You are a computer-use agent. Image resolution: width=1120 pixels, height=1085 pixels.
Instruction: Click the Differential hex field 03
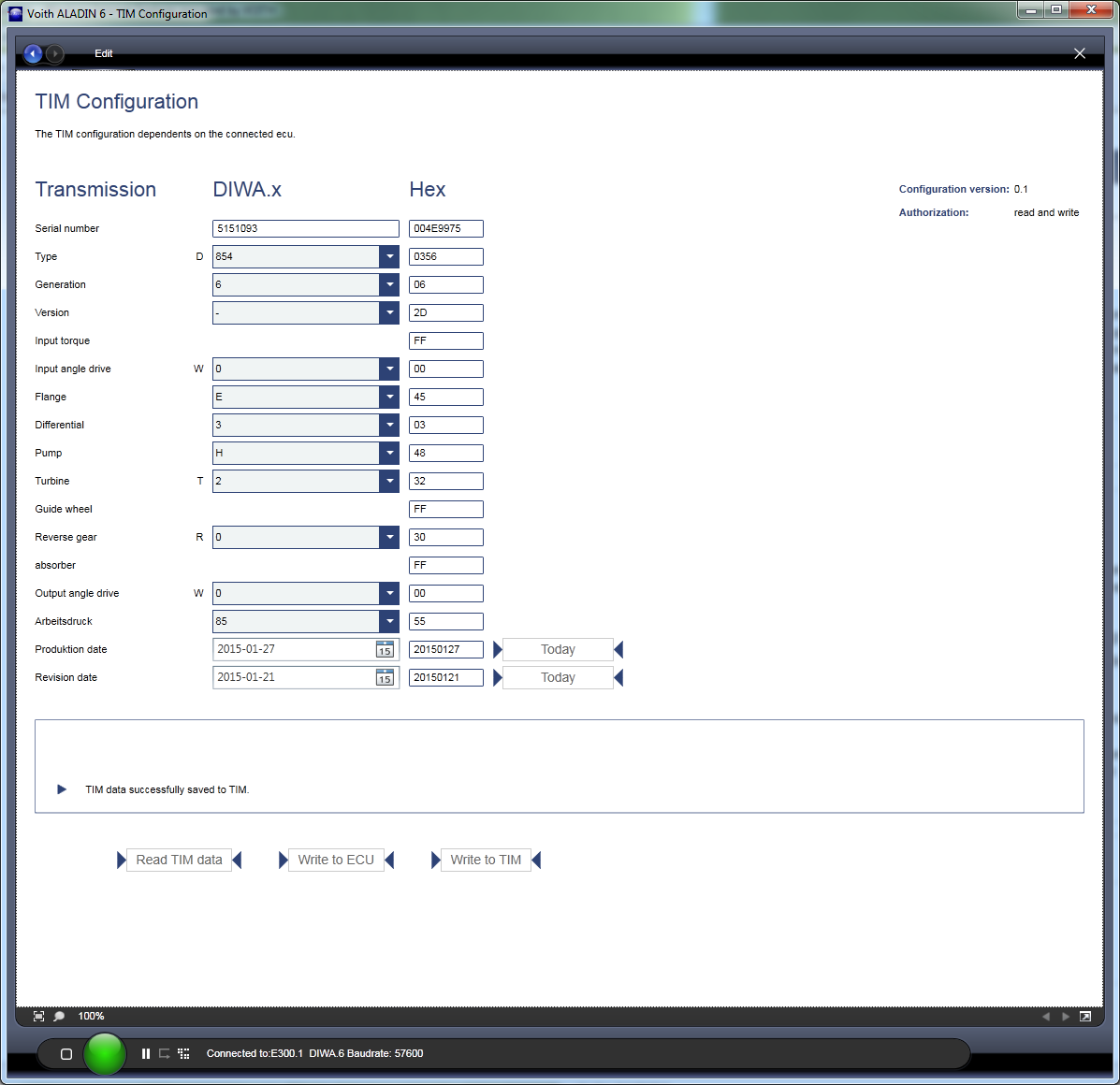[446, 425]
